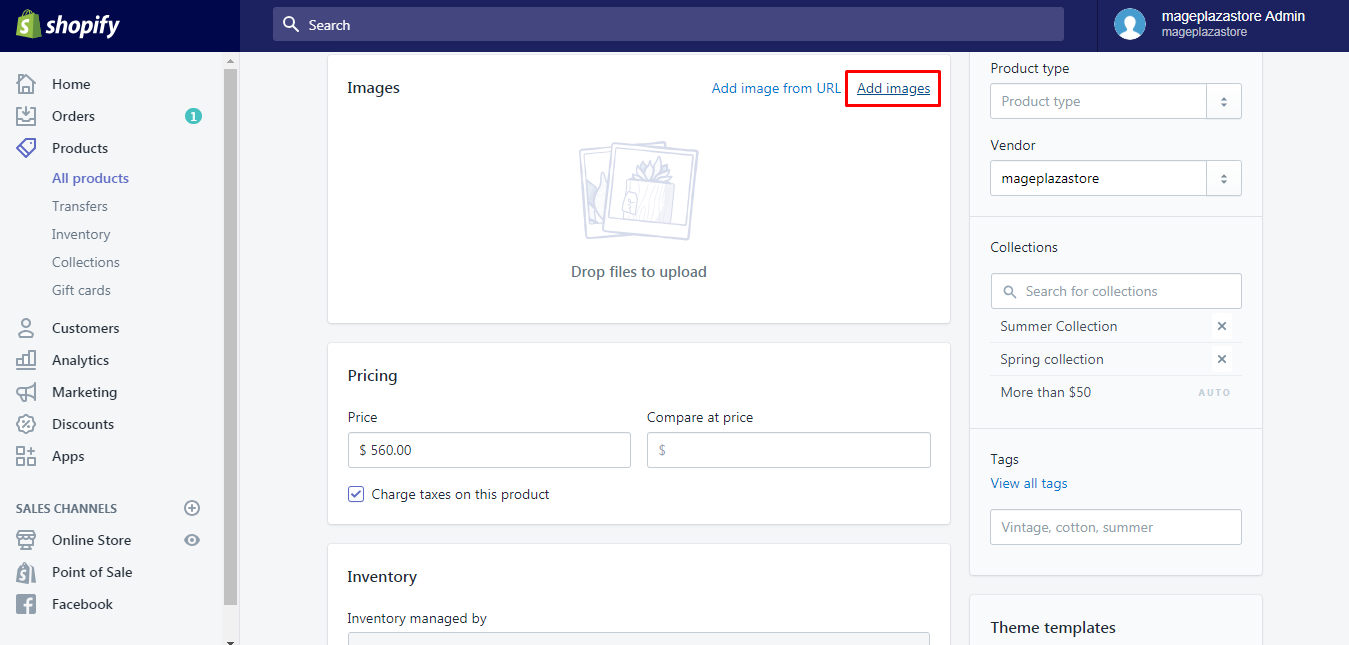This screenshot has height=645, width=1349.
Task: Remove Spring collection with its X icon
Action: (1221, 359)
